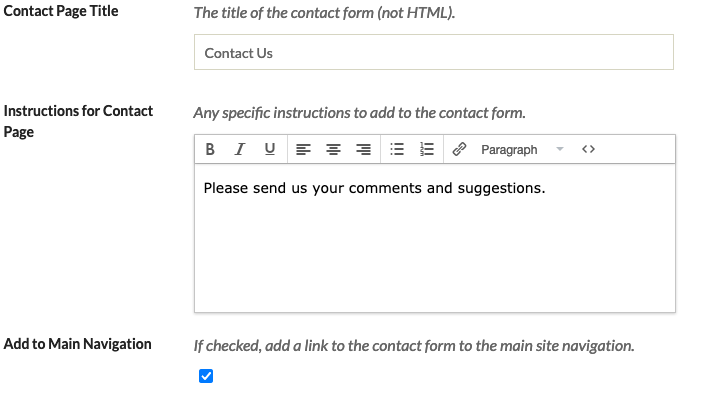Insert a bulleted list

[x=397, y=149]
